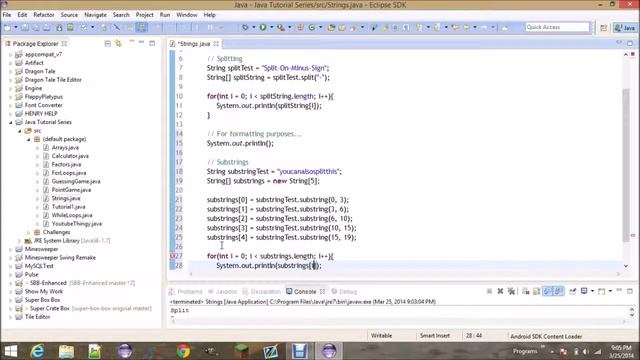Collapse the Java Tutorial Series project
This screenshot has width=640, height=360.
click(11, 122)
